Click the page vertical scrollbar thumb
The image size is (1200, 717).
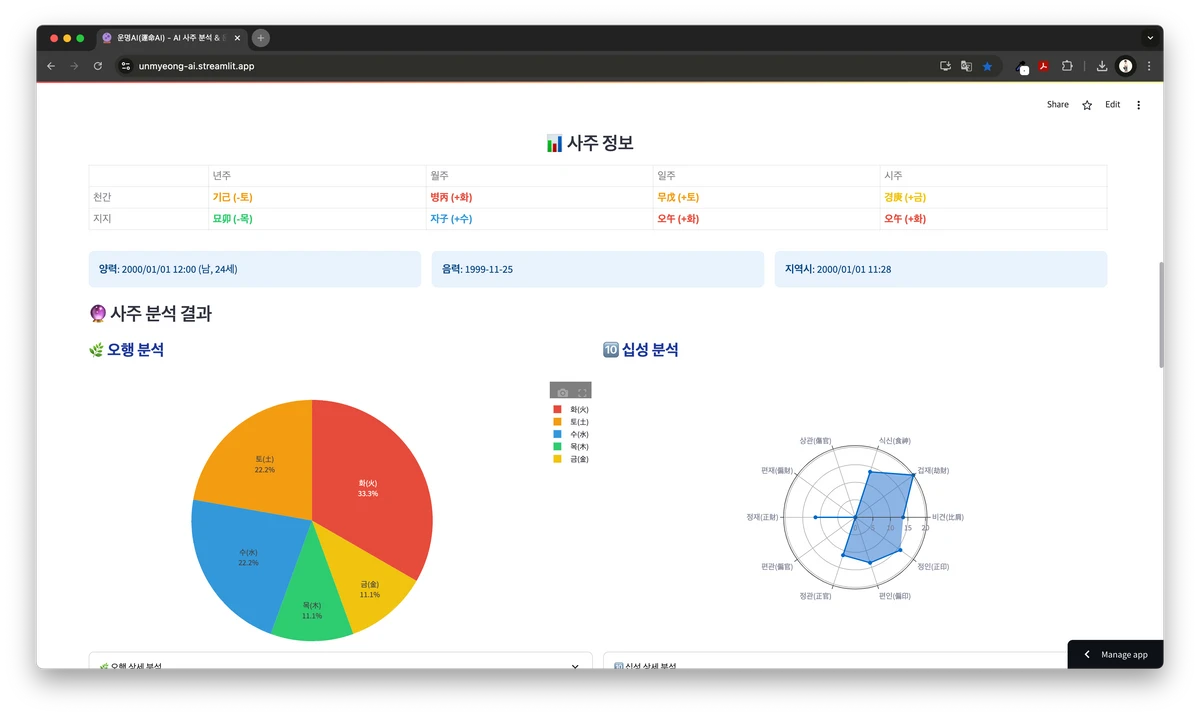coord(1160,315)
